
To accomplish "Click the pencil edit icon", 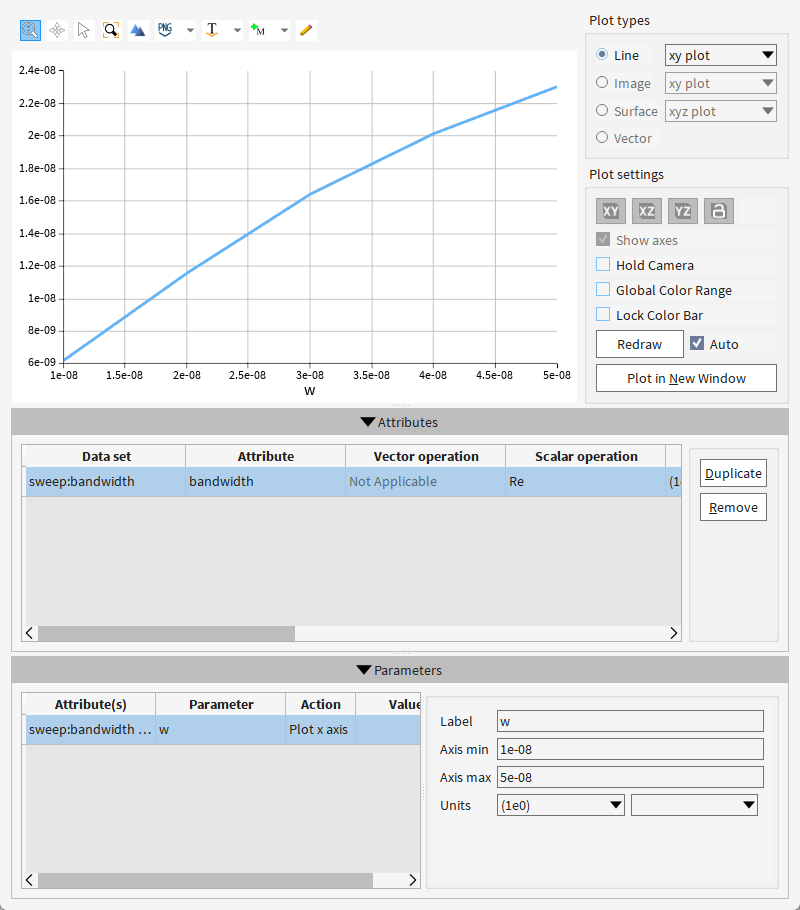I will (x=306, y=30).
